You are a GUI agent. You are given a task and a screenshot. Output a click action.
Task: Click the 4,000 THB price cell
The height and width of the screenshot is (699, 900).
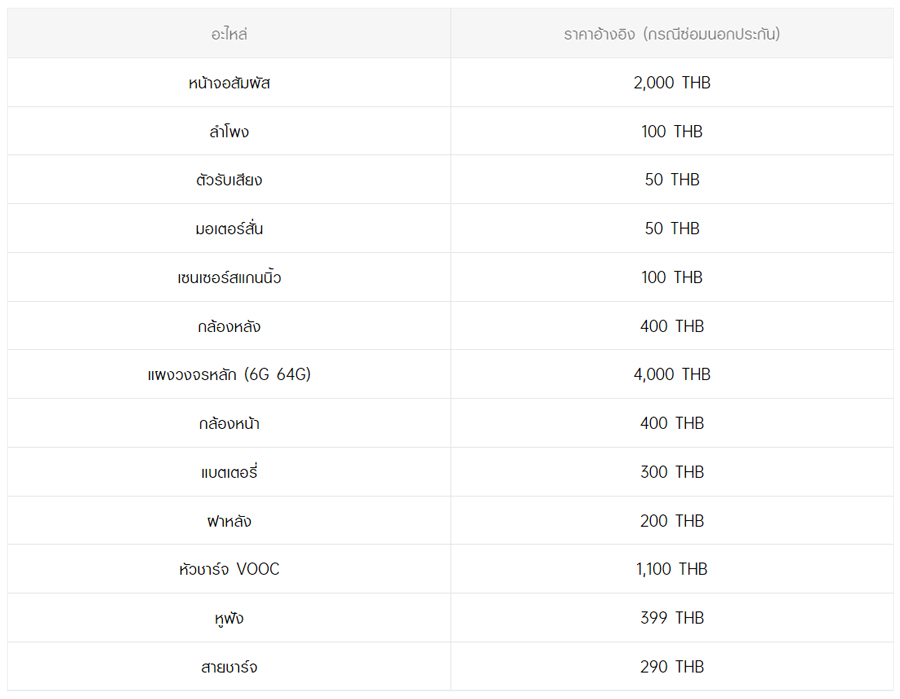tap(672, 374)
